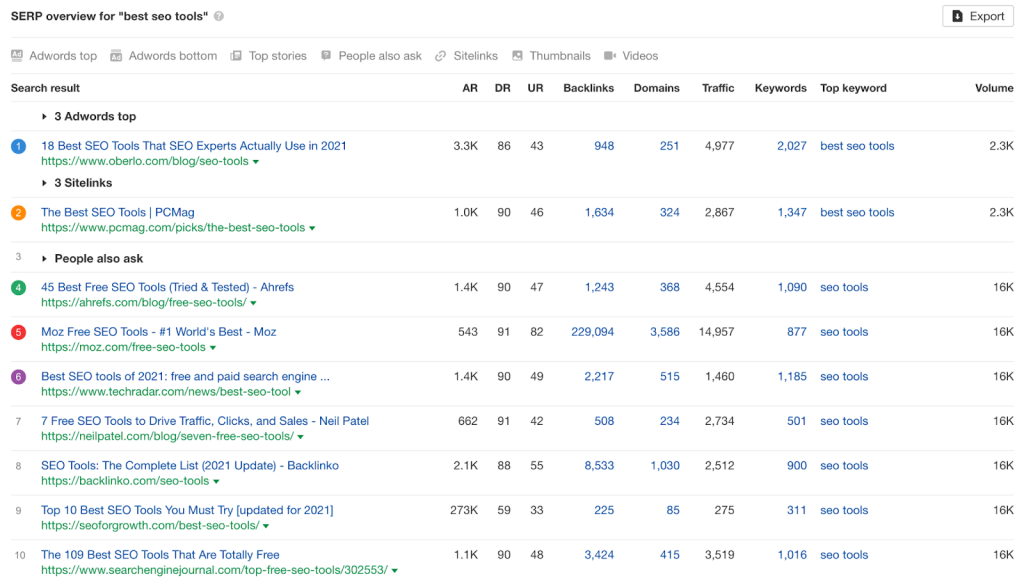
Task: Click the help icon beside SERP overview title
Action: pos(219,16)
